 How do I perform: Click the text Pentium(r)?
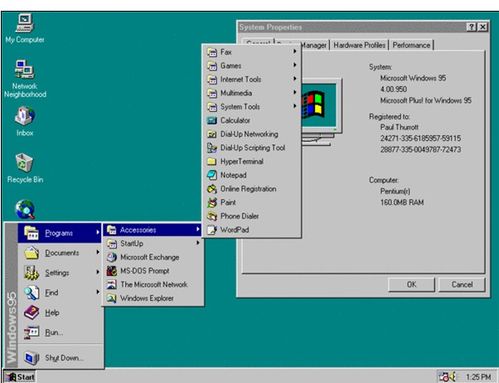pos(395,191)
